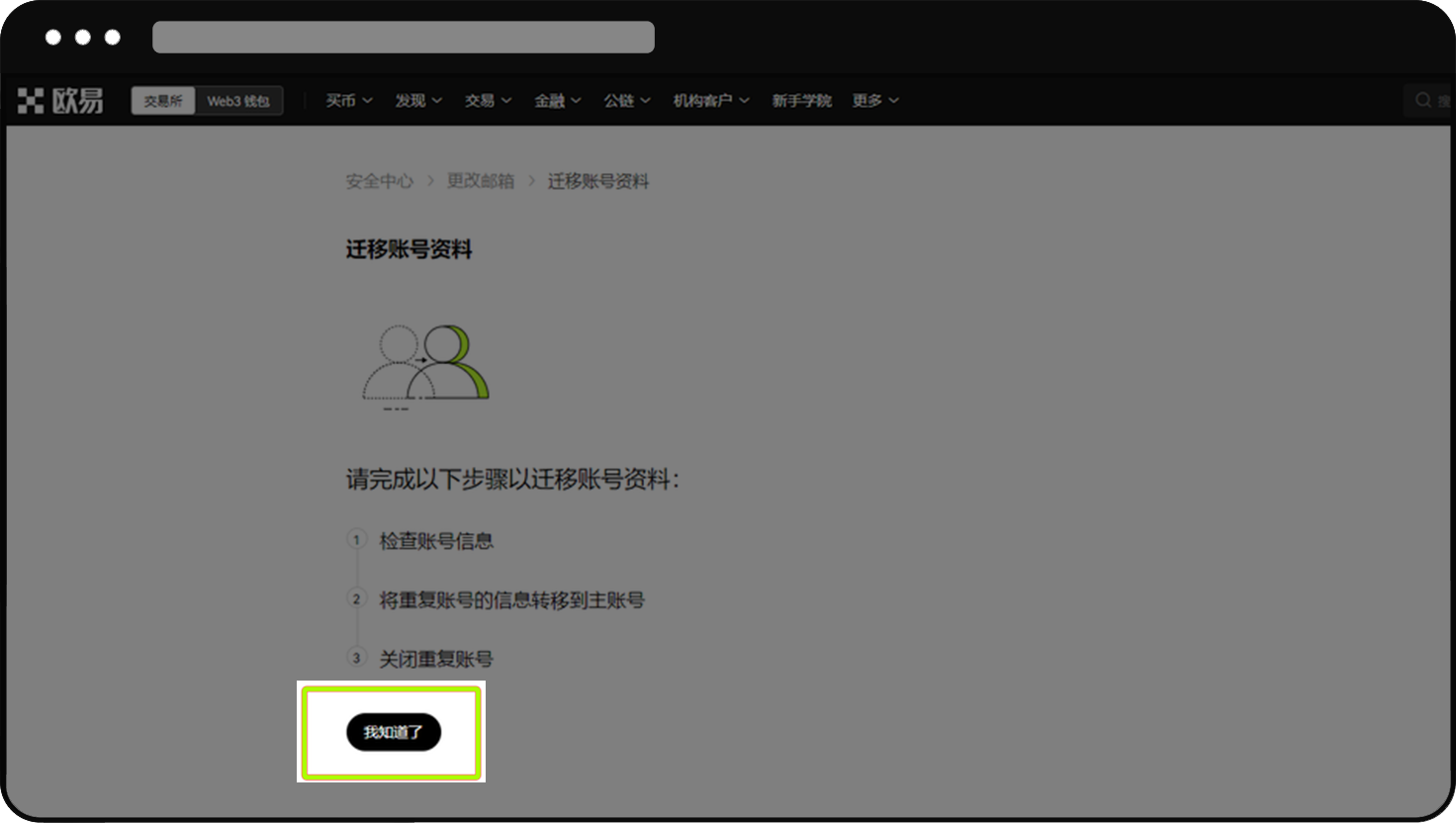The width and height of the screenshot is (1456, 823).
Task: Click the browser address bar
Action: coord(404,38)
